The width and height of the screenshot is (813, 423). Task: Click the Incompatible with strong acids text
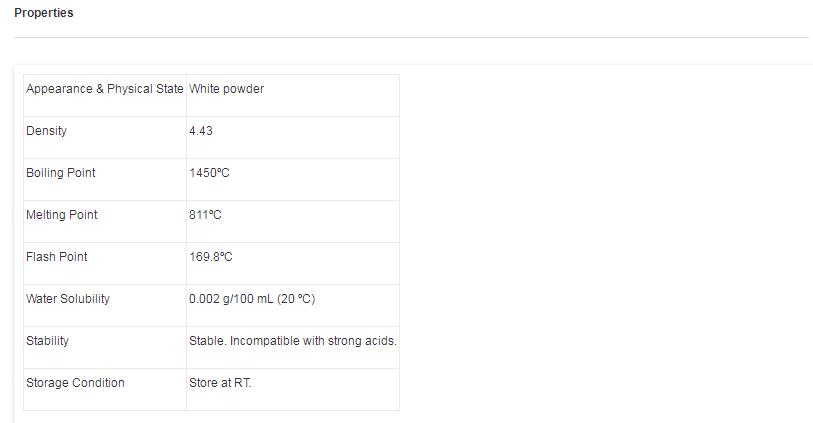(x=314, y=341)
